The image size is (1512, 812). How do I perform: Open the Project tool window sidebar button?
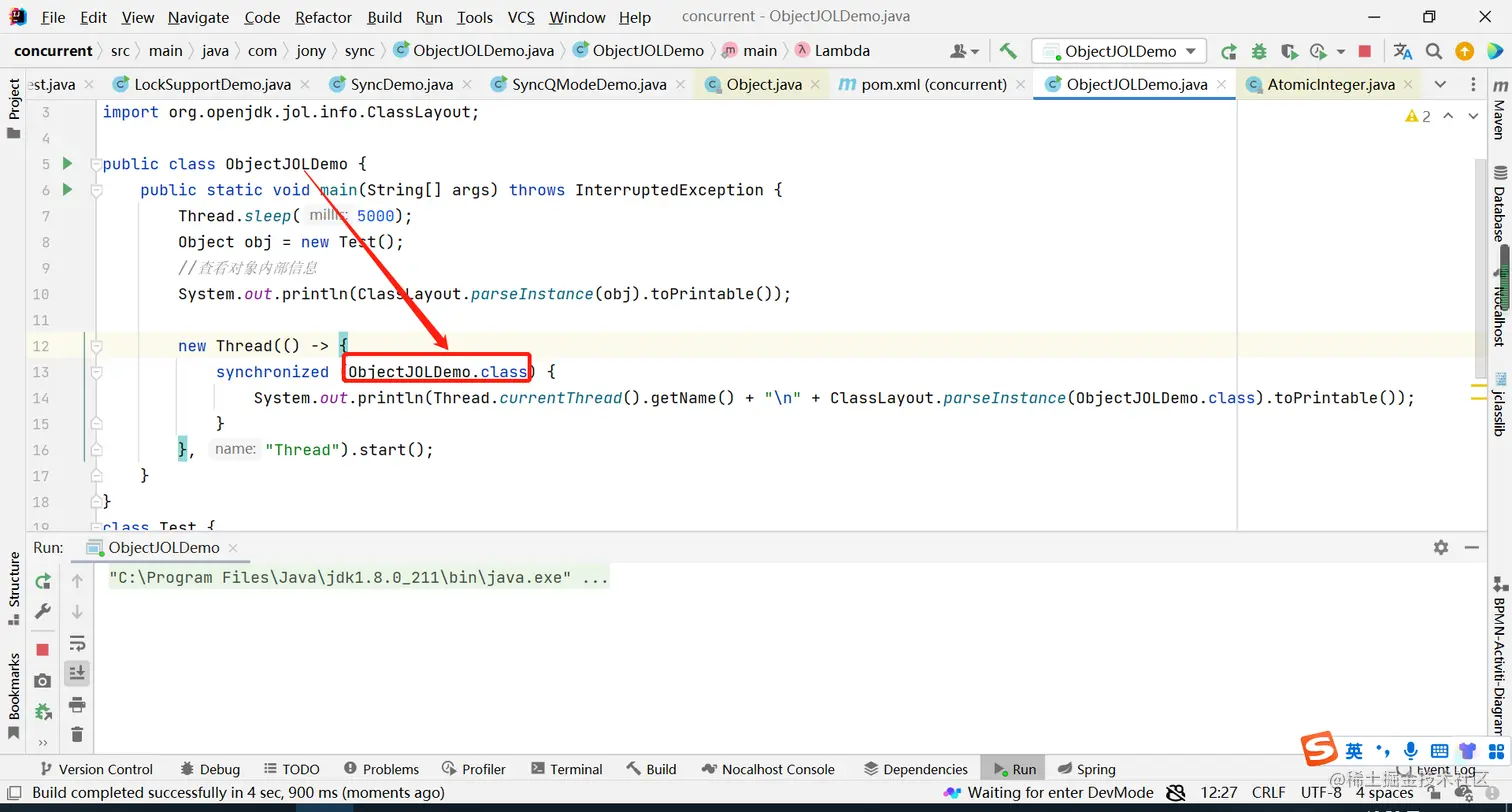pyautogui.click(x=14, y=108)
